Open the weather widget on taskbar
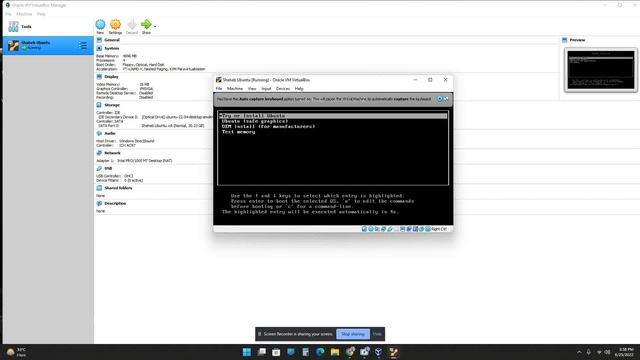The height and width of the screenshot is (360, 640). click(x=16, y=352)
